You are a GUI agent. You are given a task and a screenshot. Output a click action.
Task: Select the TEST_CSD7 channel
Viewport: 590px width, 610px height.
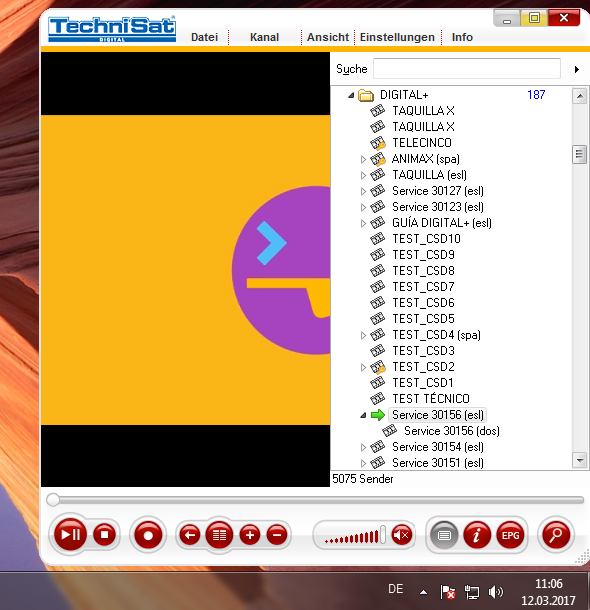click(x=424, y=287)
